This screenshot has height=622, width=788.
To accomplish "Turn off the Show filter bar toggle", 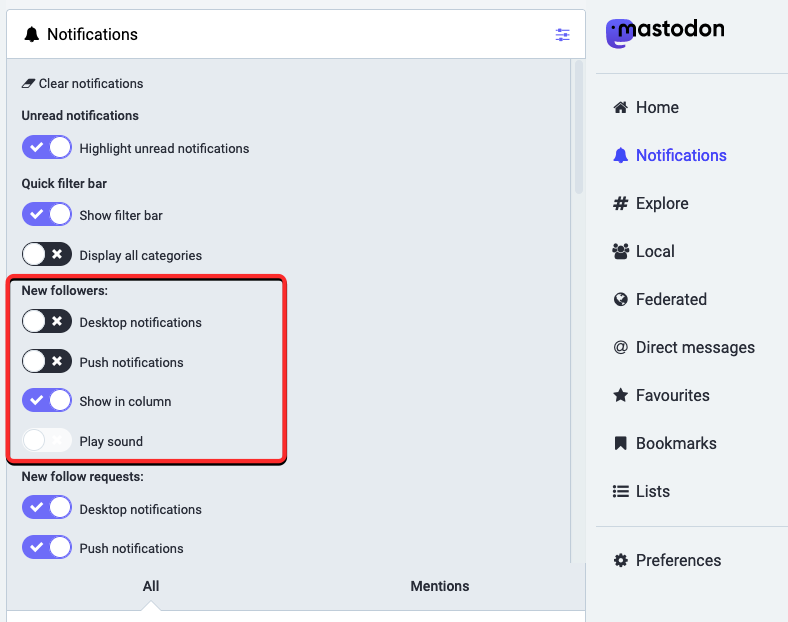I will (47, 215).
